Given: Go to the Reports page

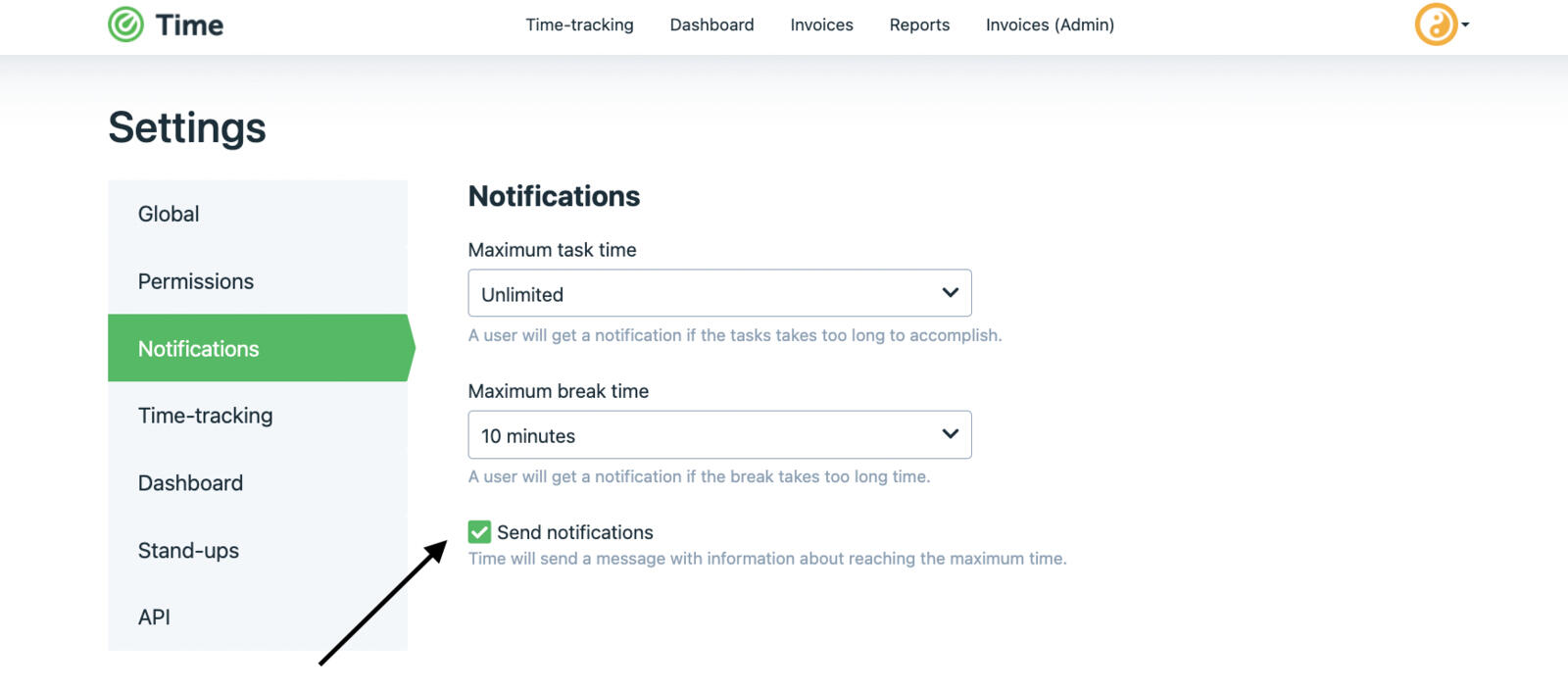Looking at the screenshot, I should [x=918, y=25].
